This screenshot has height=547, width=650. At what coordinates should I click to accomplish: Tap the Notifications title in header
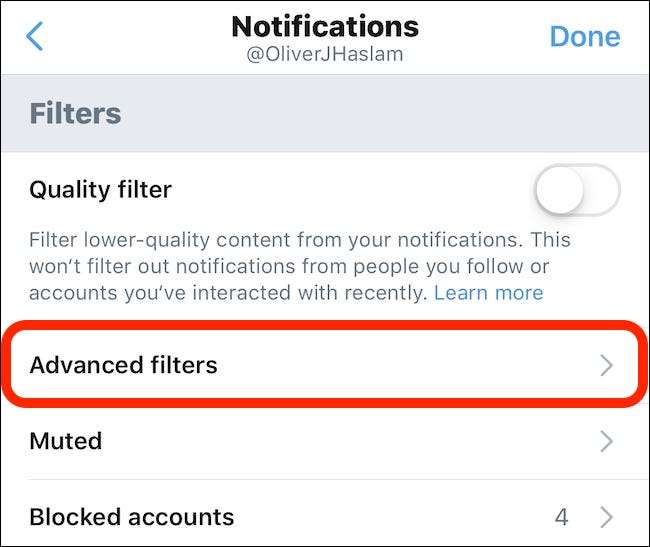pyautogui.click(x=325, y=26)
